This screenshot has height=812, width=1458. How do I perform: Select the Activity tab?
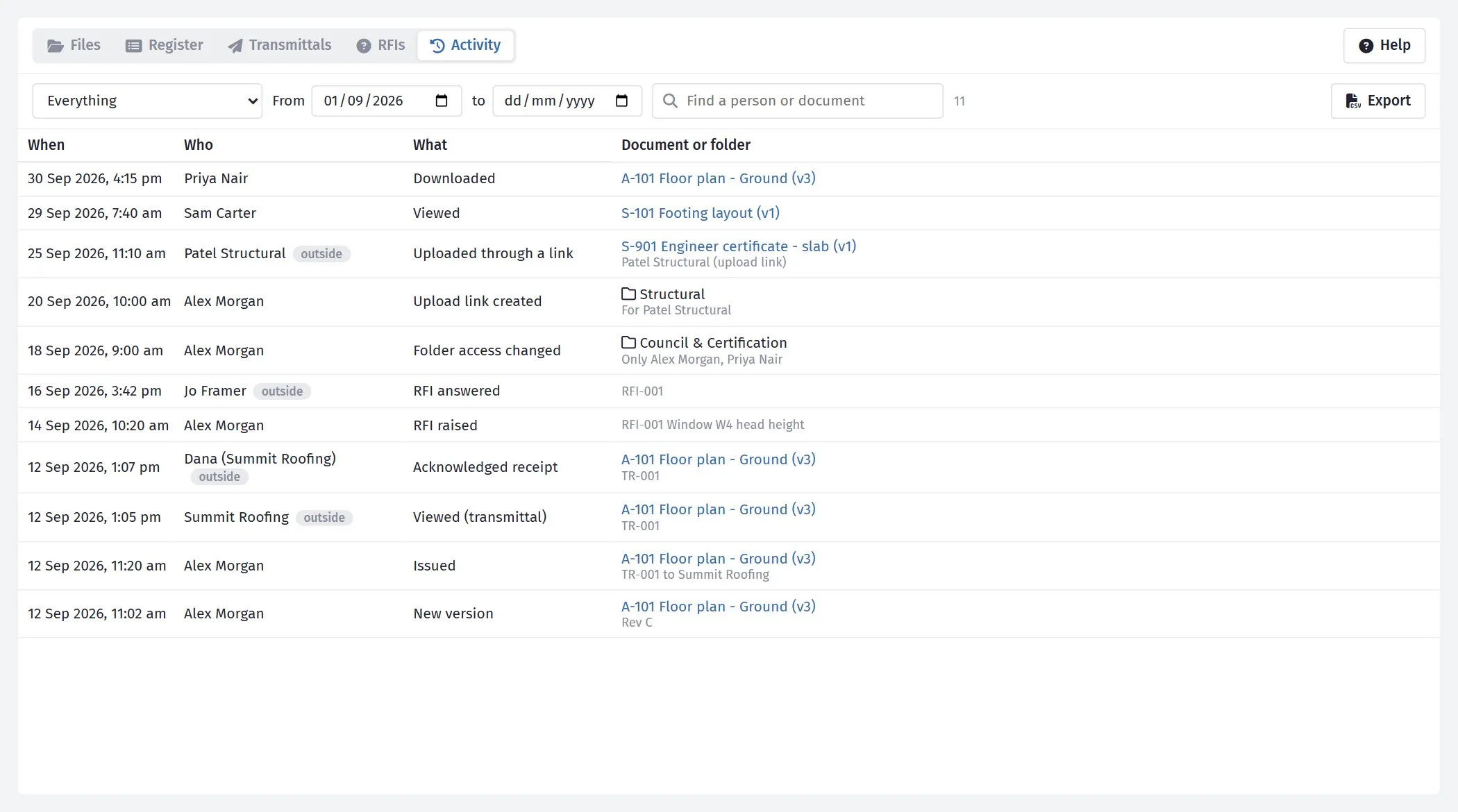coord(465,45)
